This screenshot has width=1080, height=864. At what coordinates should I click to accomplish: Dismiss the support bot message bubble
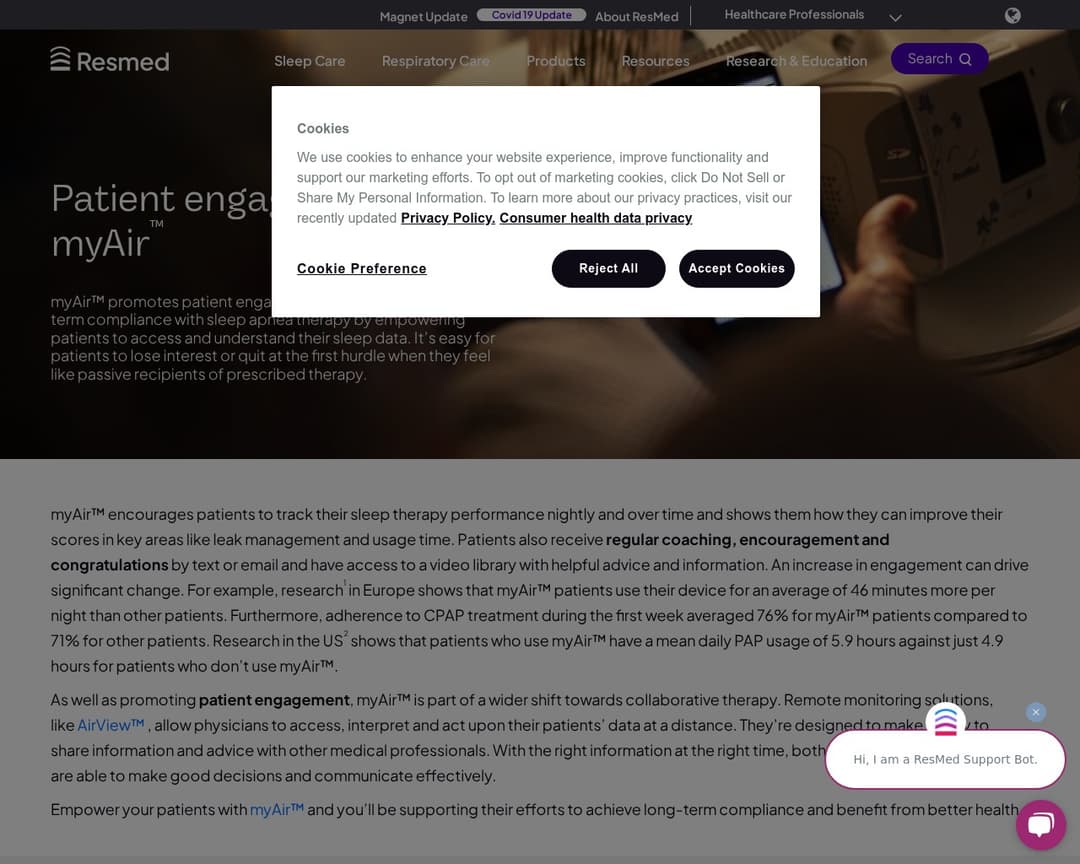(1035, 712)
